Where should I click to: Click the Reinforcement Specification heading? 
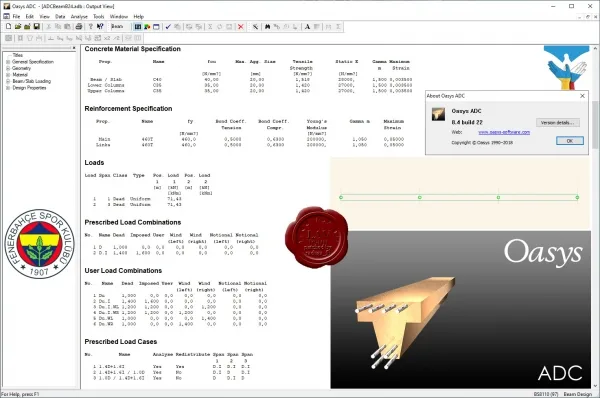pyautogui.click(x=128, y=109)
